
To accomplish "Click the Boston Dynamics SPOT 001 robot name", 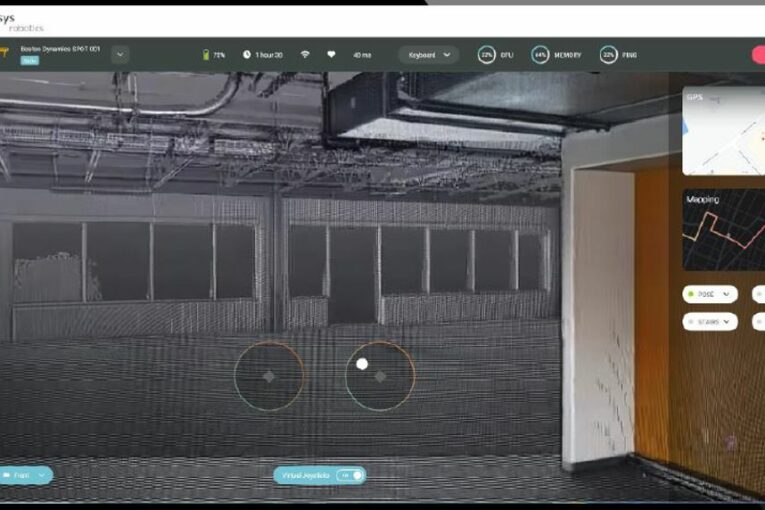I will (x=60, y=48).
